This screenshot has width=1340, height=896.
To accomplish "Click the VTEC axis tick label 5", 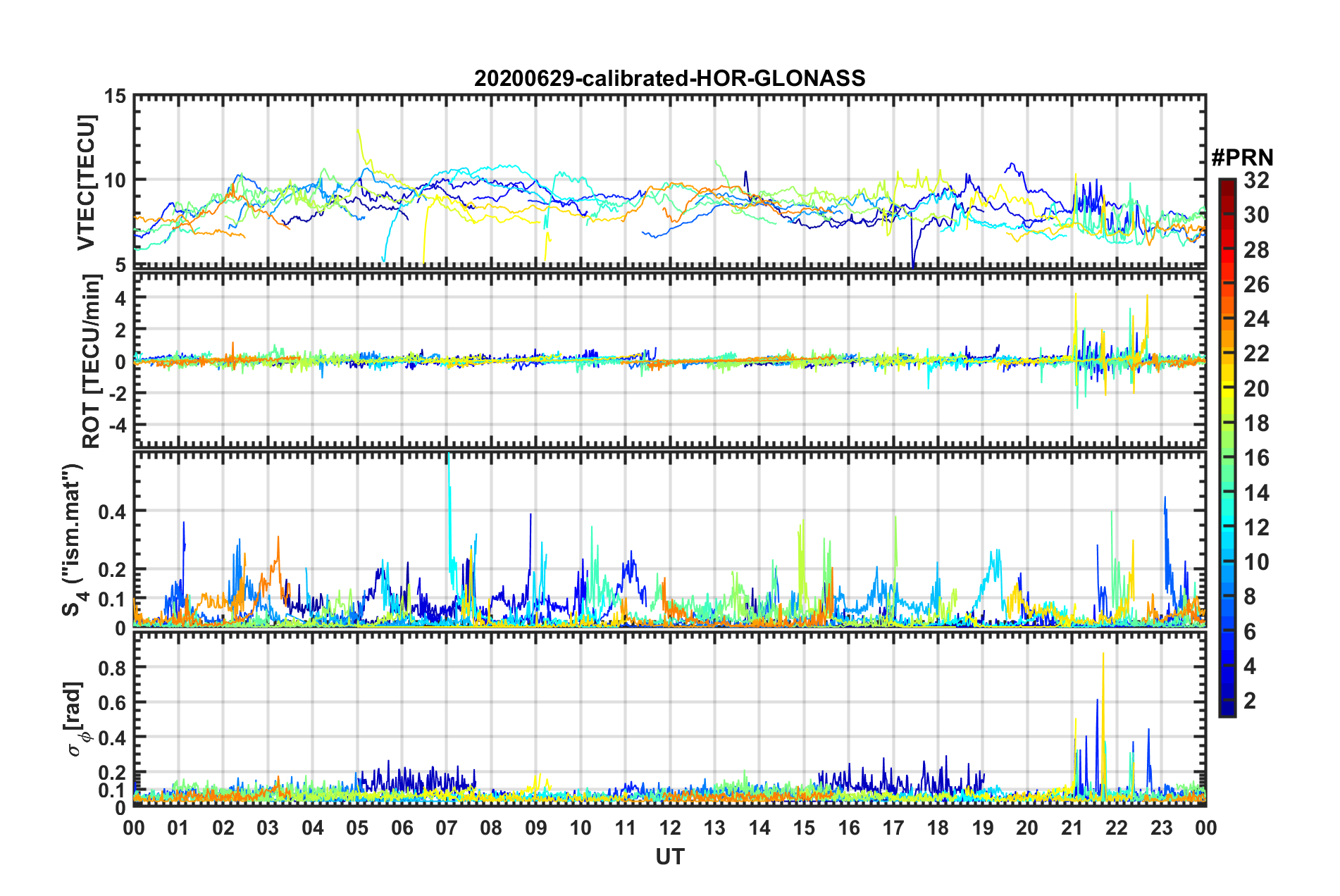I will tap(120, 265).
